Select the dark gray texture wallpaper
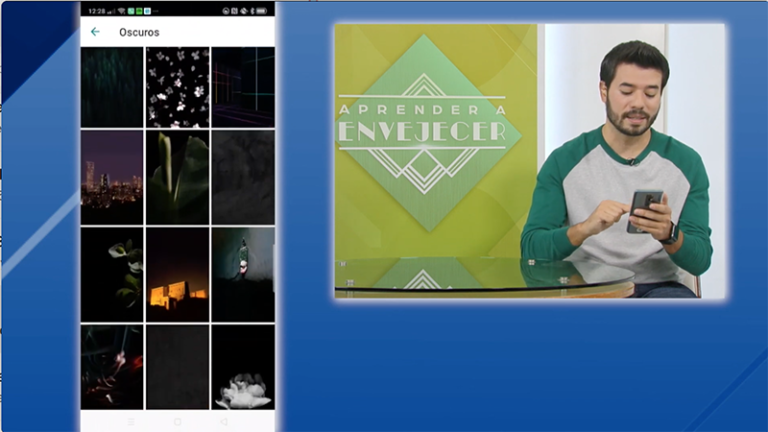The image size is (768, 432). pos(243,177)
